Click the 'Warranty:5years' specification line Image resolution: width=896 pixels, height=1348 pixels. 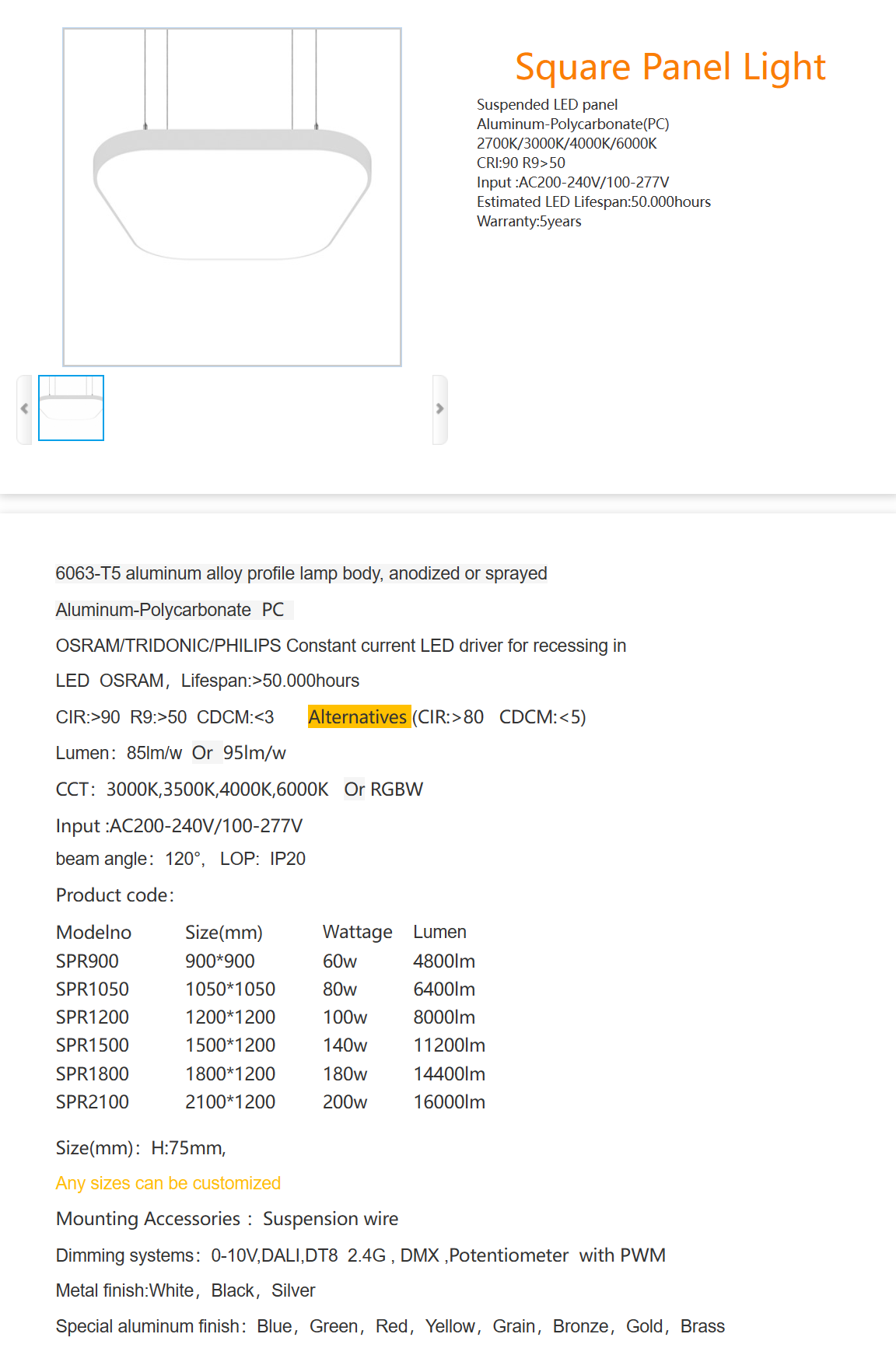pyautogui.click(x=529, y=222)
